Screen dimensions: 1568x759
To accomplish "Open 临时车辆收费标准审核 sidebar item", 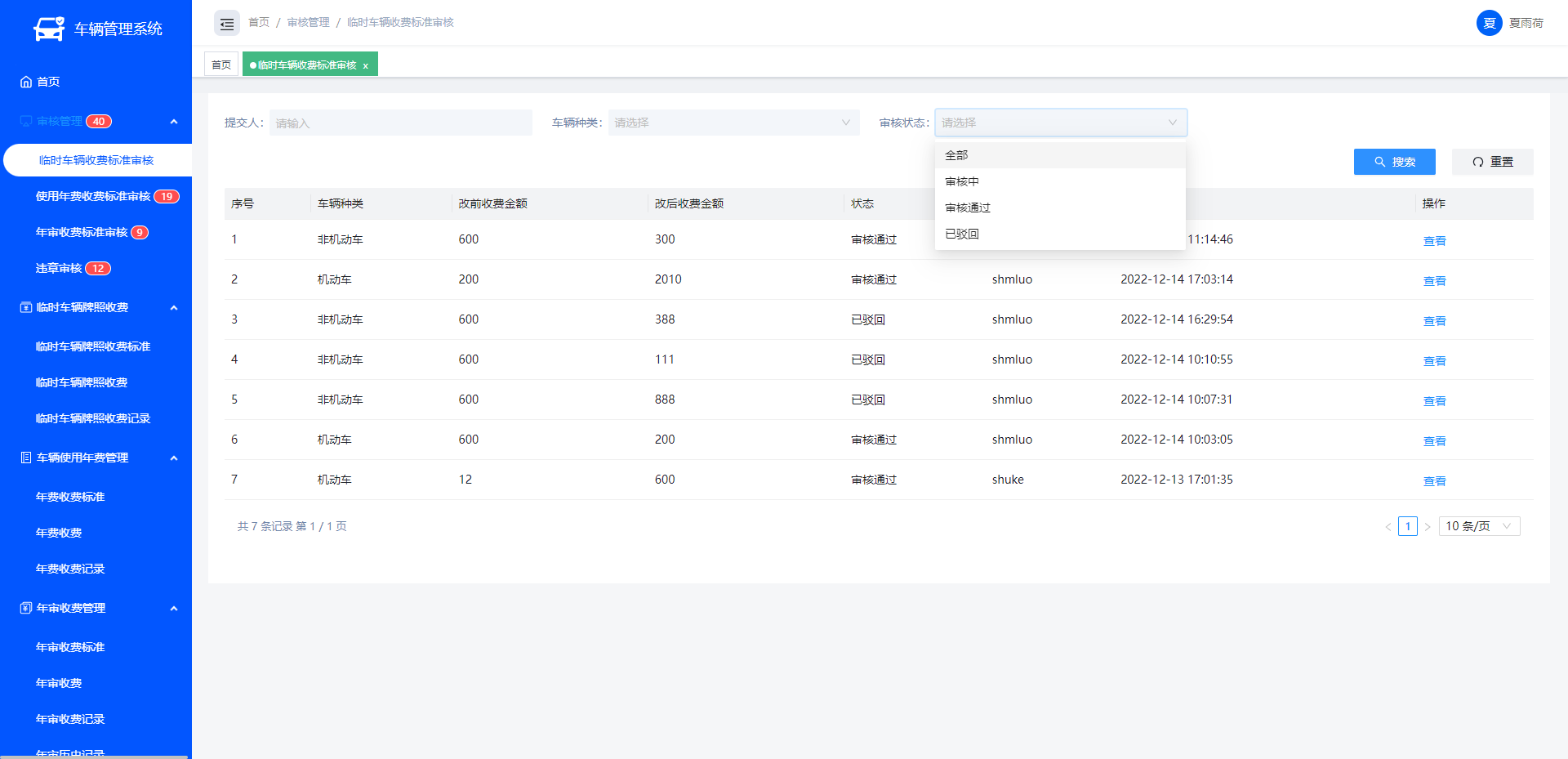I will pyautogui.click(x=97, y=160).
